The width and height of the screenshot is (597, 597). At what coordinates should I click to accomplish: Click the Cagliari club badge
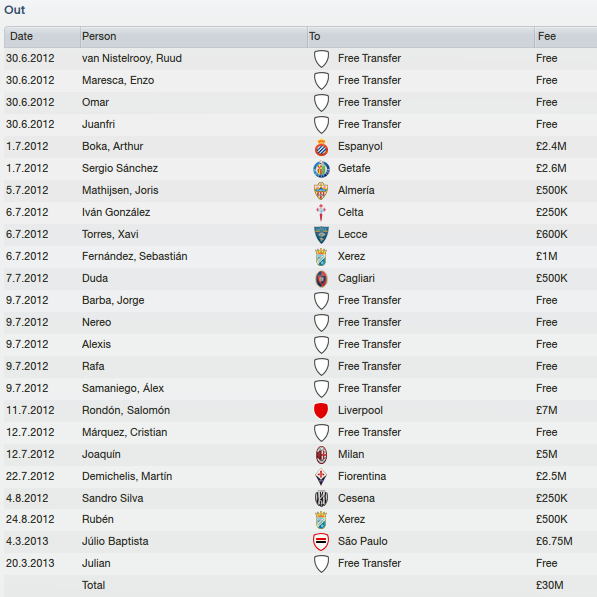(321, 279)
